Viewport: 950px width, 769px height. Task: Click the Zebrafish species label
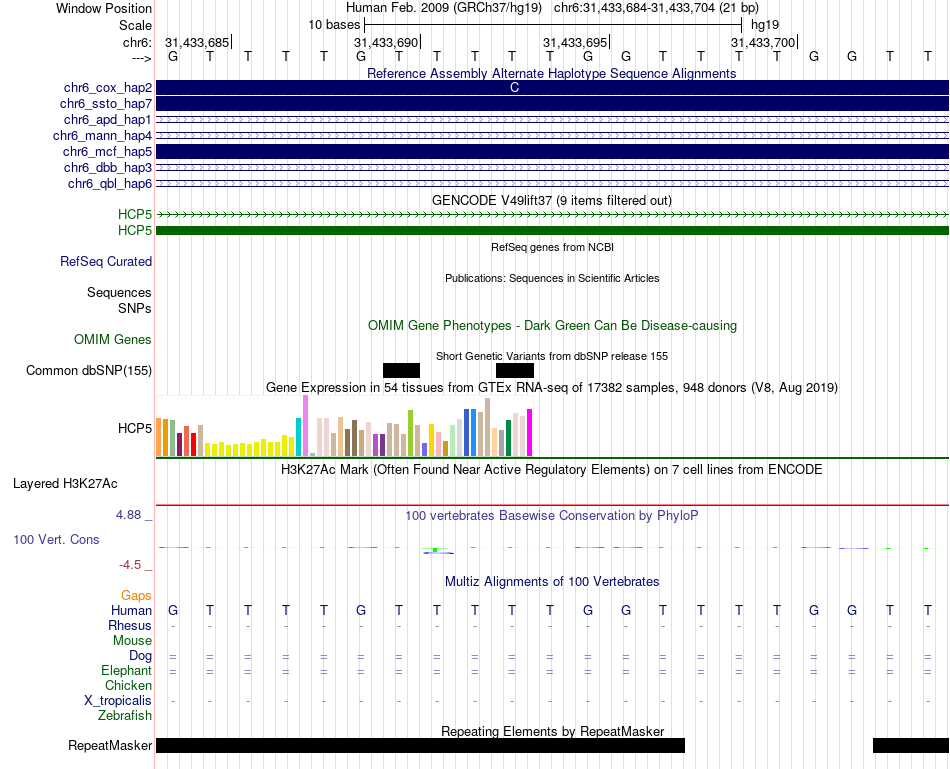(x=125, y=715)
